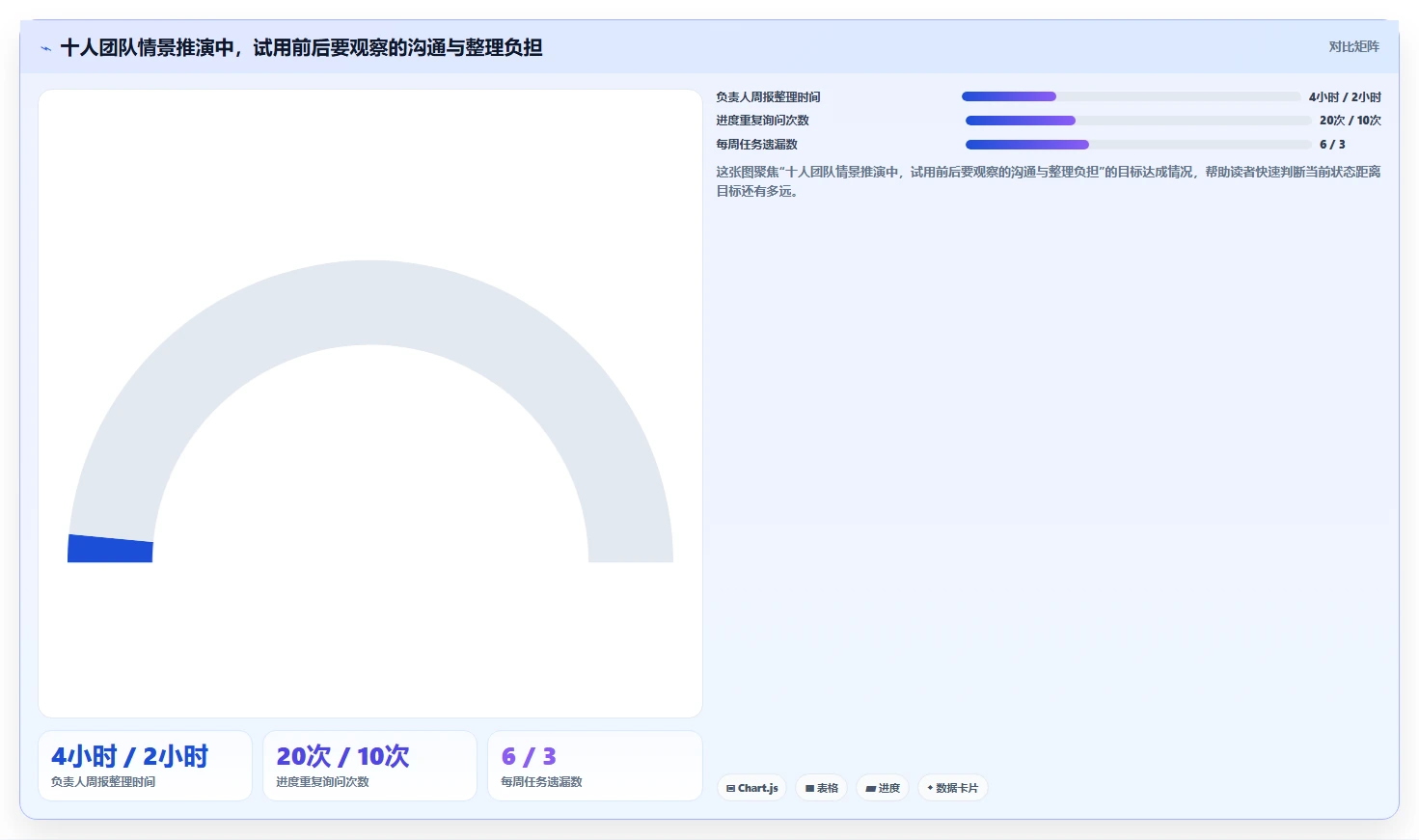1419x840 pixels.
Task: Click the 对比矩阵 label in the header
Action: pos(1353,46)
